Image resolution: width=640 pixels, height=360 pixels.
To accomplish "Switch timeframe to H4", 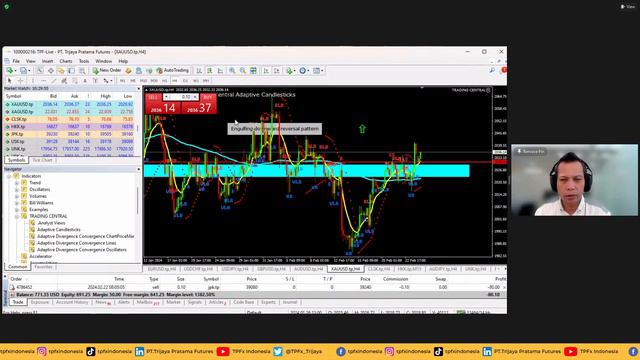I will coord(175,81).
